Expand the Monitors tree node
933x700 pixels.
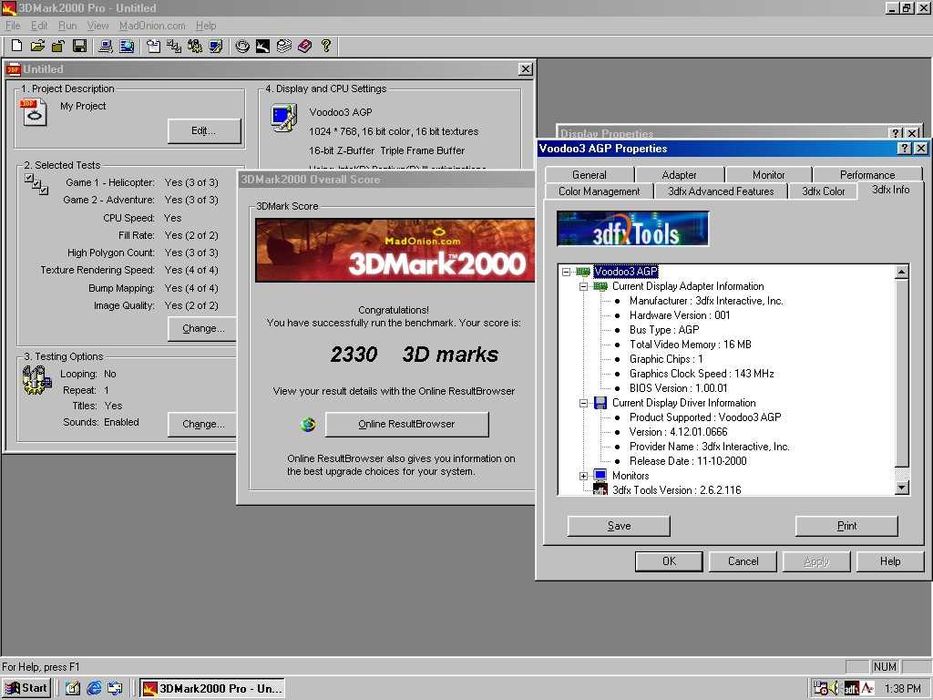click(x=584, y=476)
